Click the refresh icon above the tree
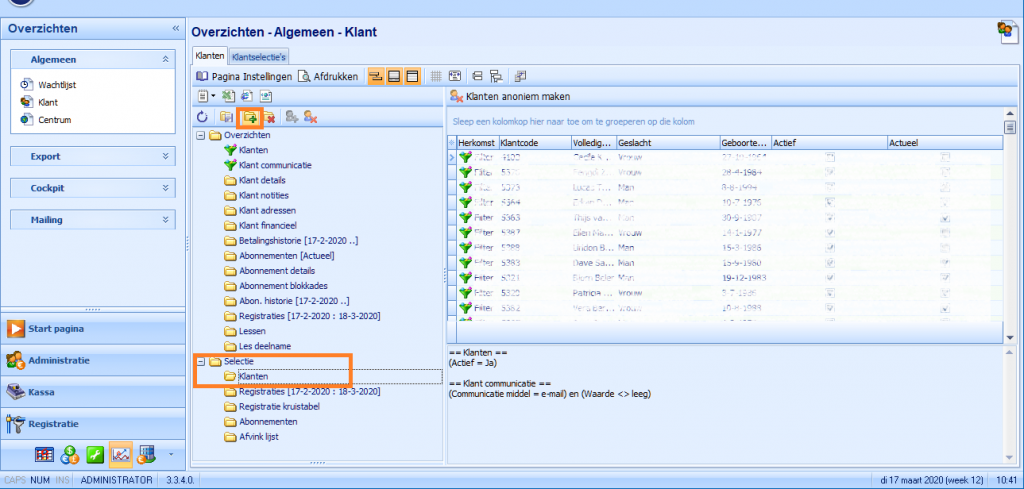Viewport: 1024px width, 489px height. coord(203,117)
